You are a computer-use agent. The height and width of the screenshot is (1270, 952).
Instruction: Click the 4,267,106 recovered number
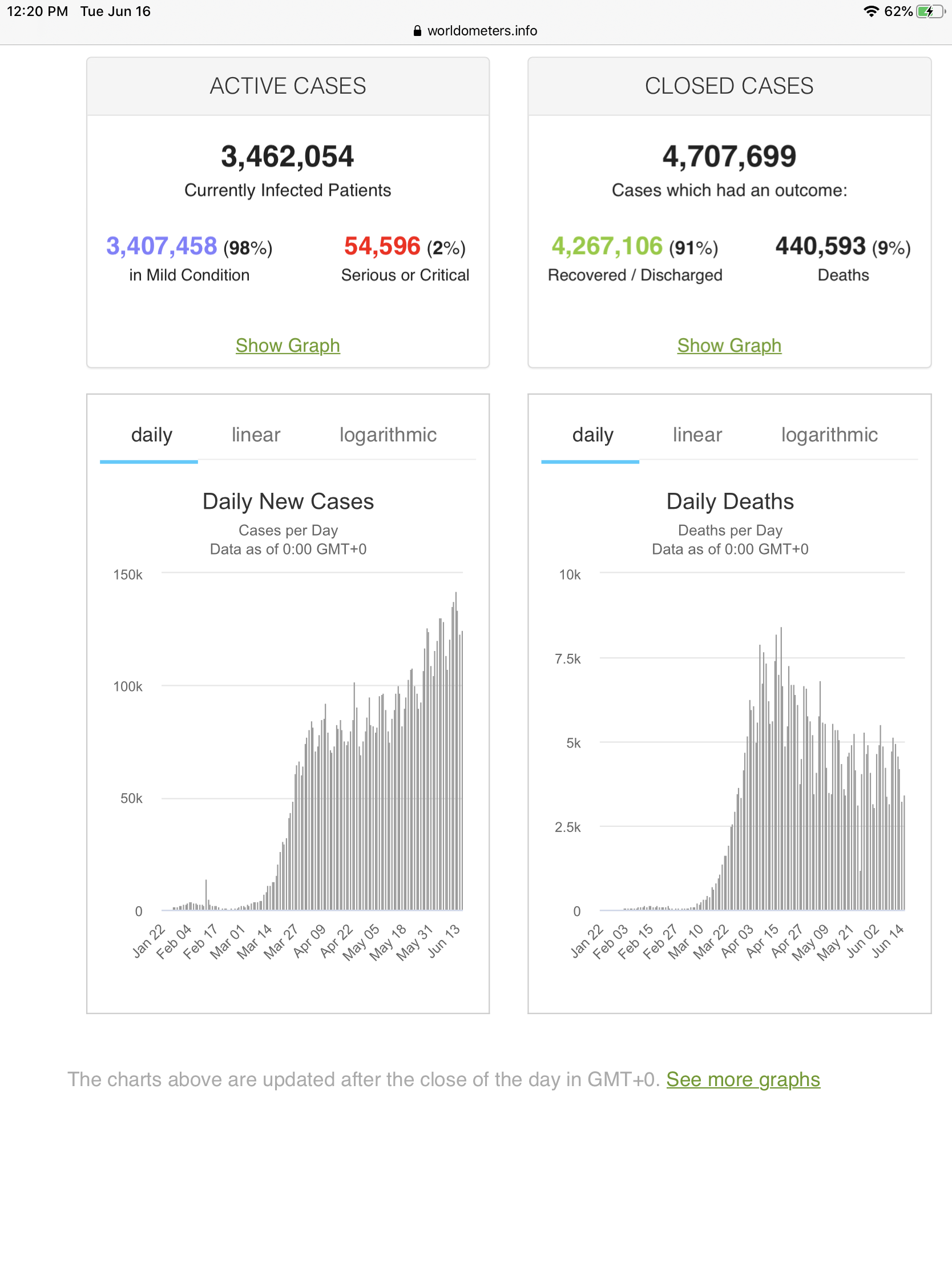[607, 246]
